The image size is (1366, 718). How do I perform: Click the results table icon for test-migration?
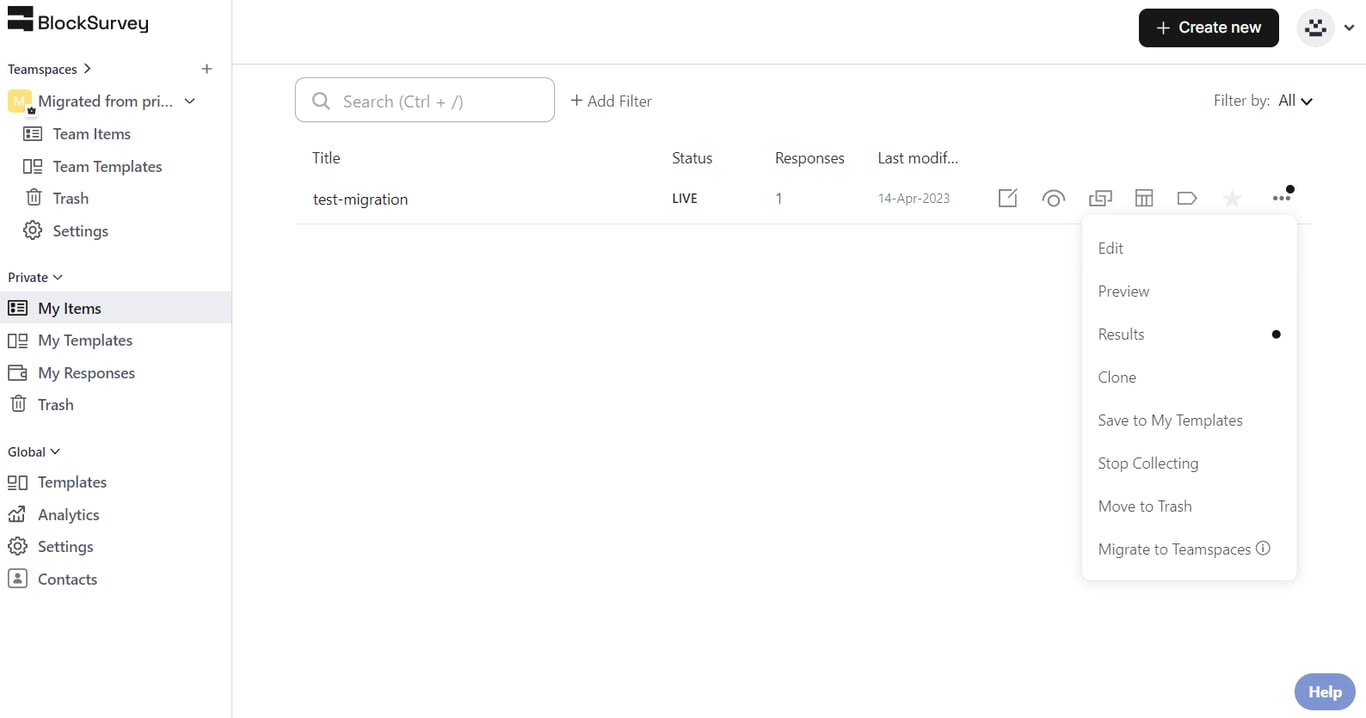pos(1144,198)
